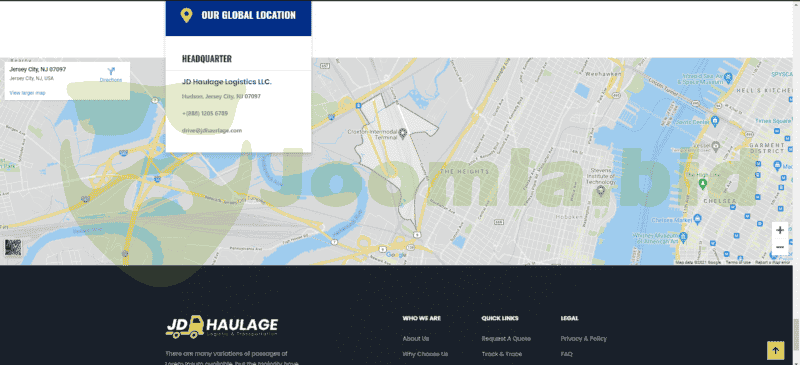Click the yellow location pin icon
Viewport: 800px width, 365px height.
pos(186,15)
